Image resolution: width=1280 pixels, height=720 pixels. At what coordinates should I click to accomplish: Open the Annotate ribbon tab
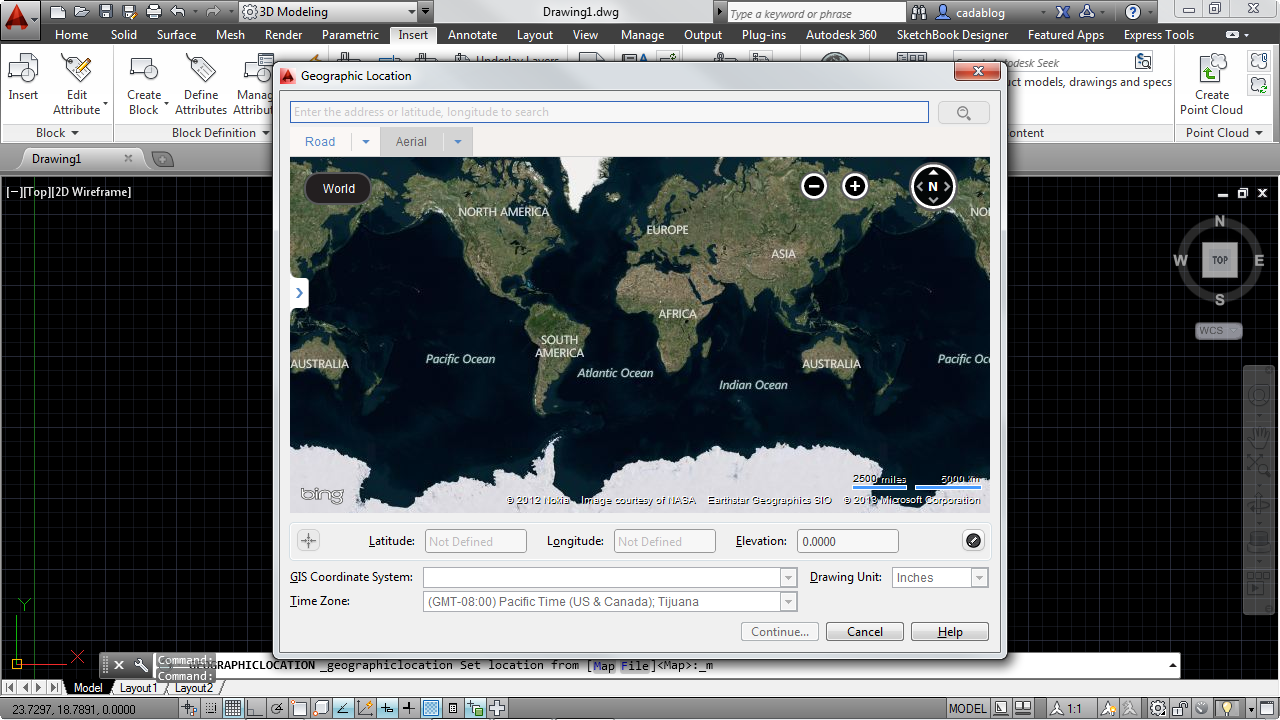pos(472,35)
